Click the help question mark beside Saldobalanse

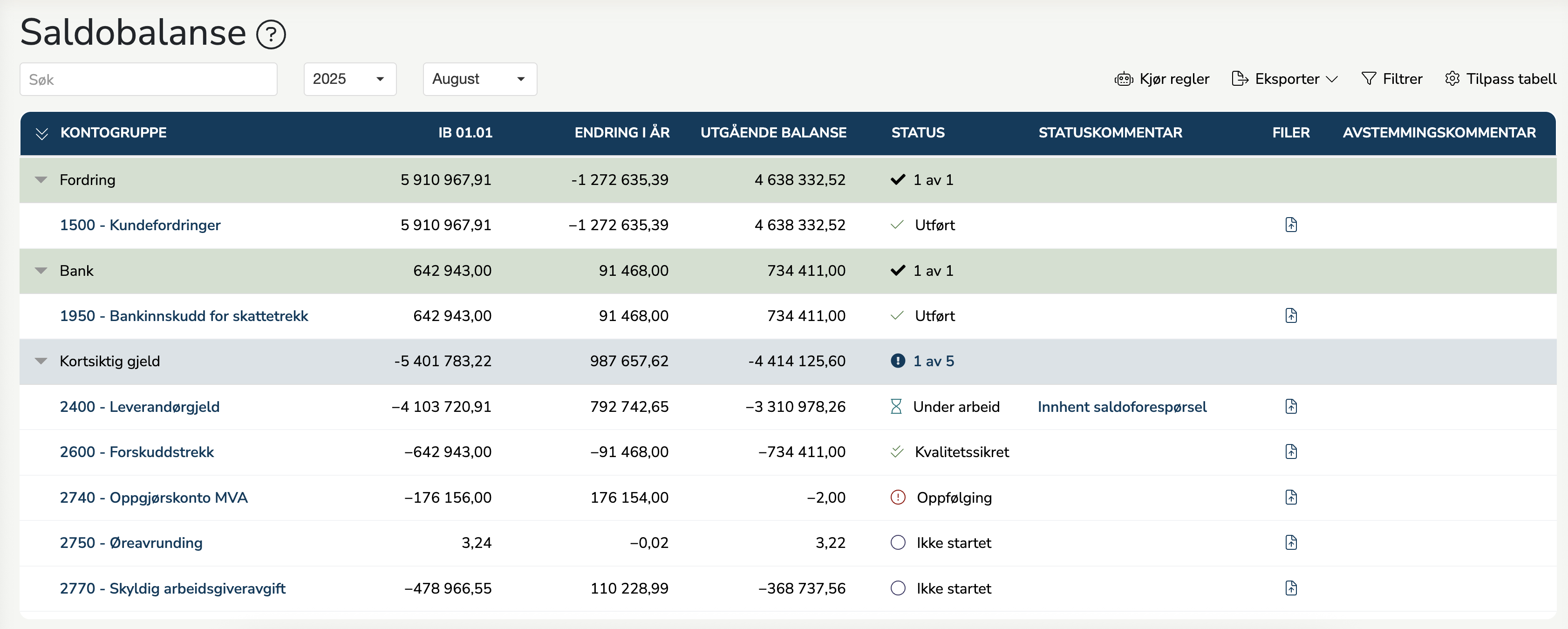(x=271, y=34)
